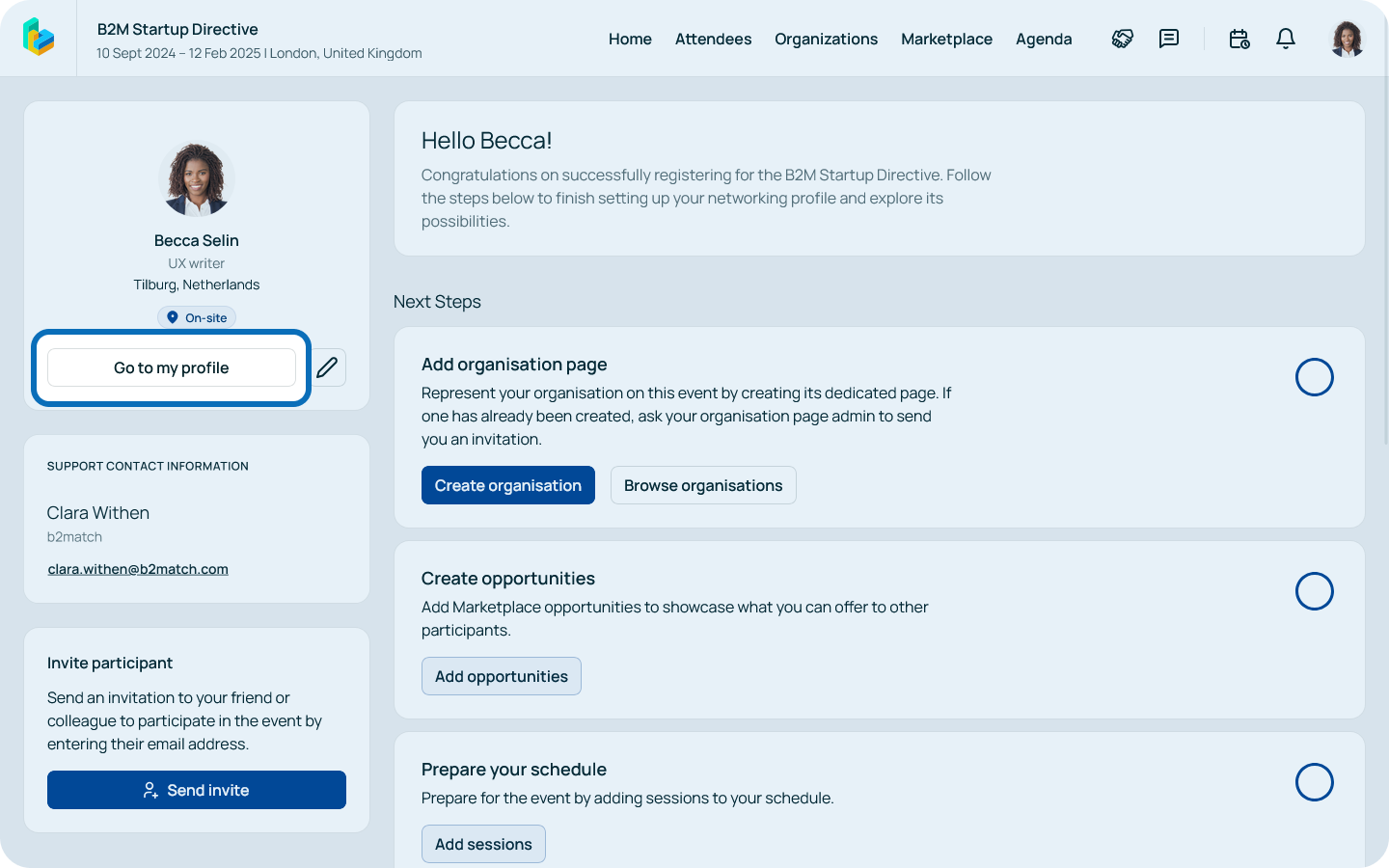Check off Prepare your schedule step

pyautogui.click(x=1314, y=782)
